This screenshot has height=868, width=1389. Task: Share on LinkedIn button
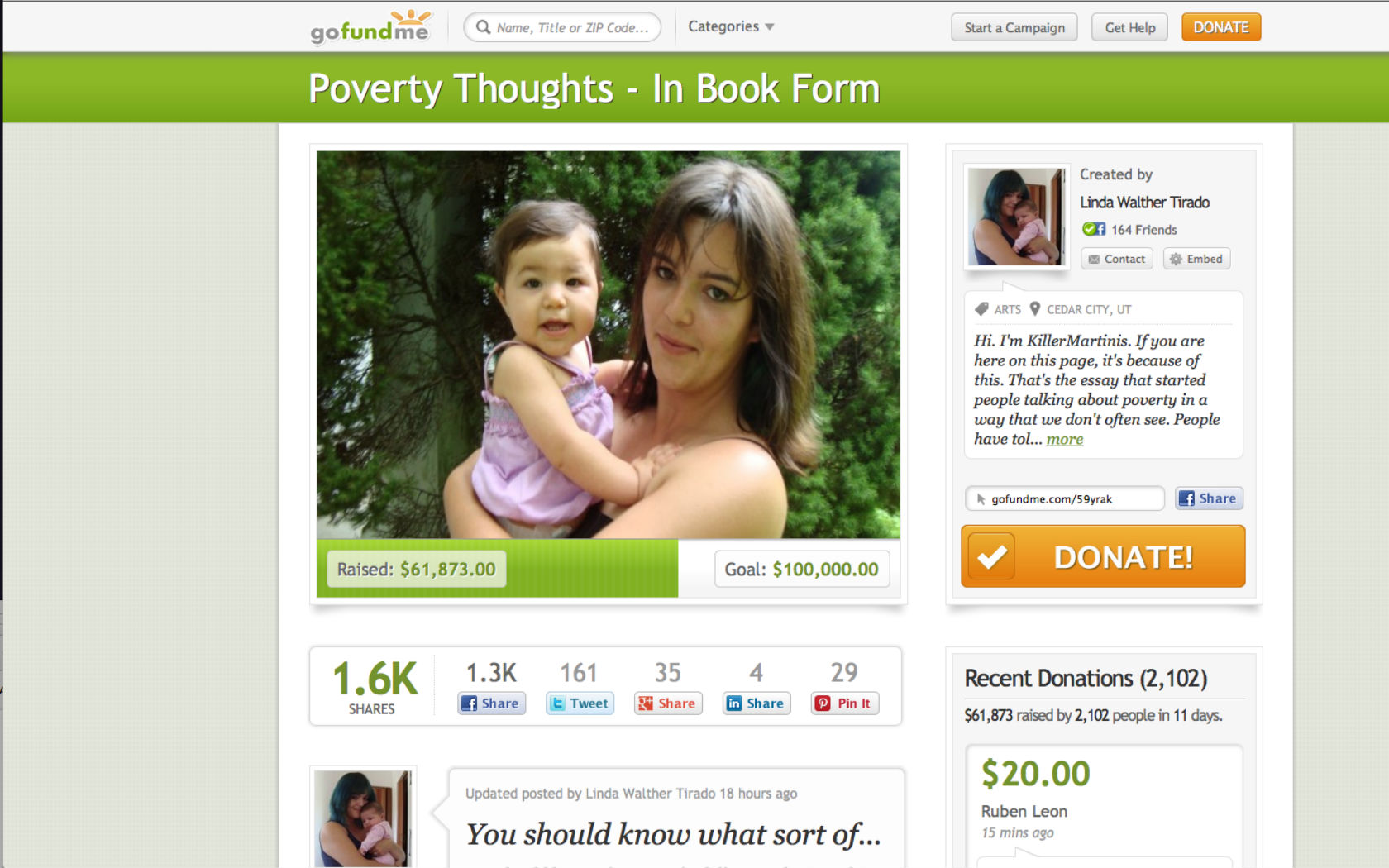tap(757, 703)
